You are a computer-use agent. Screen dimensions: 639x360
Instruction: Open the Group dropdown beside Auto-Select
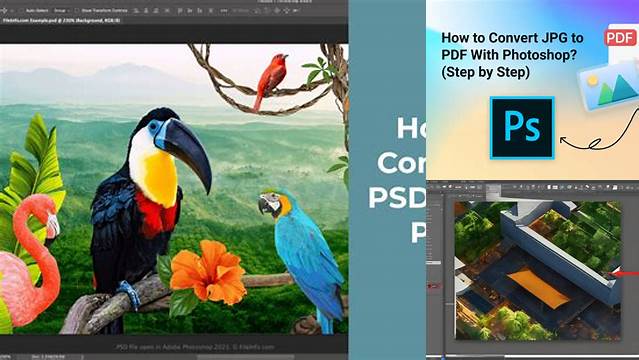(x=61, y=11)
